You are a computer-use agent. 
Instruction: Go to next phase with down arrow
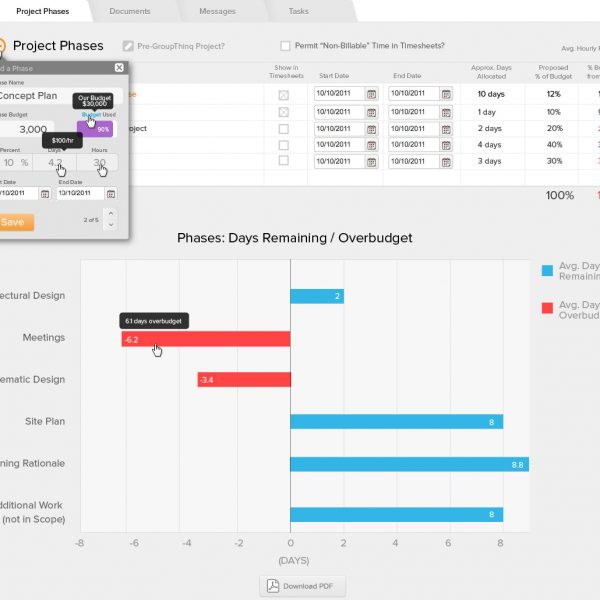point(110,225)
